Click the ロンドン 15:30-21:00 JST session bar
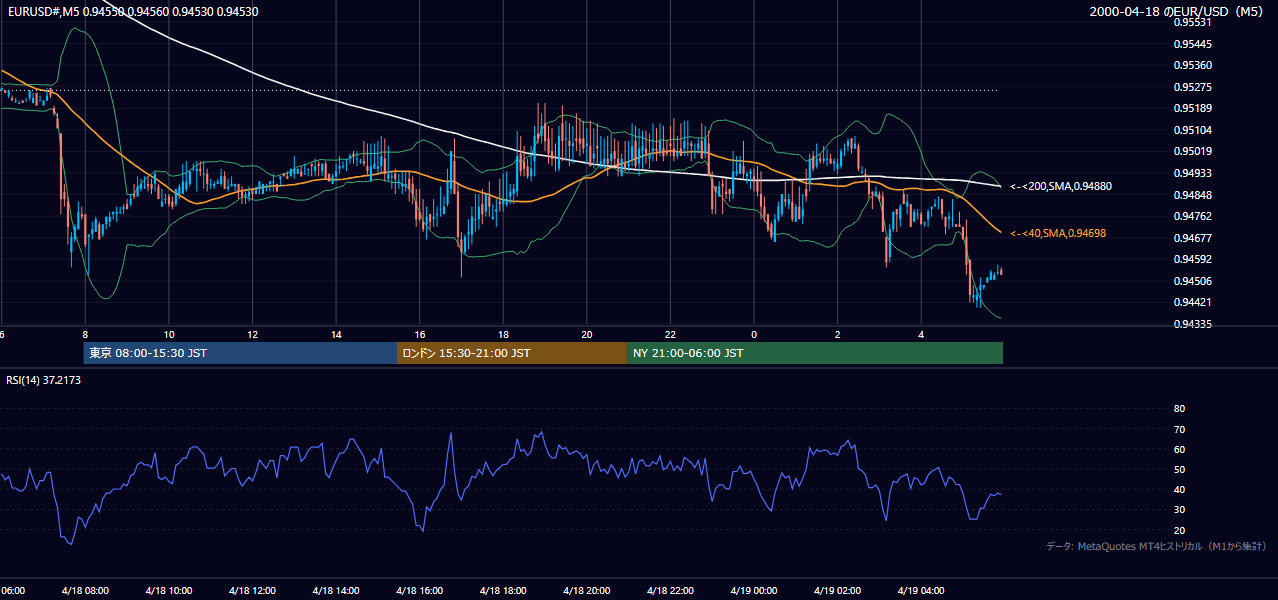Screen dimensions: 1278x600 512,353
